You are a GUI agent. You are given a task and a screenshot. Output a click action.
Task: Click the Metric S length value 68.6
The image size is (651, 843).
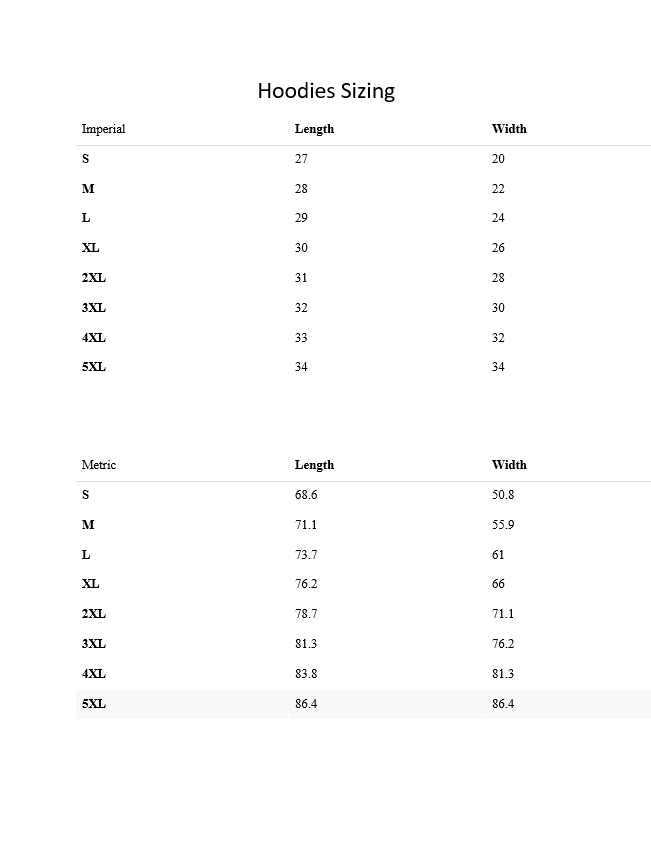(x=306, y=495)
